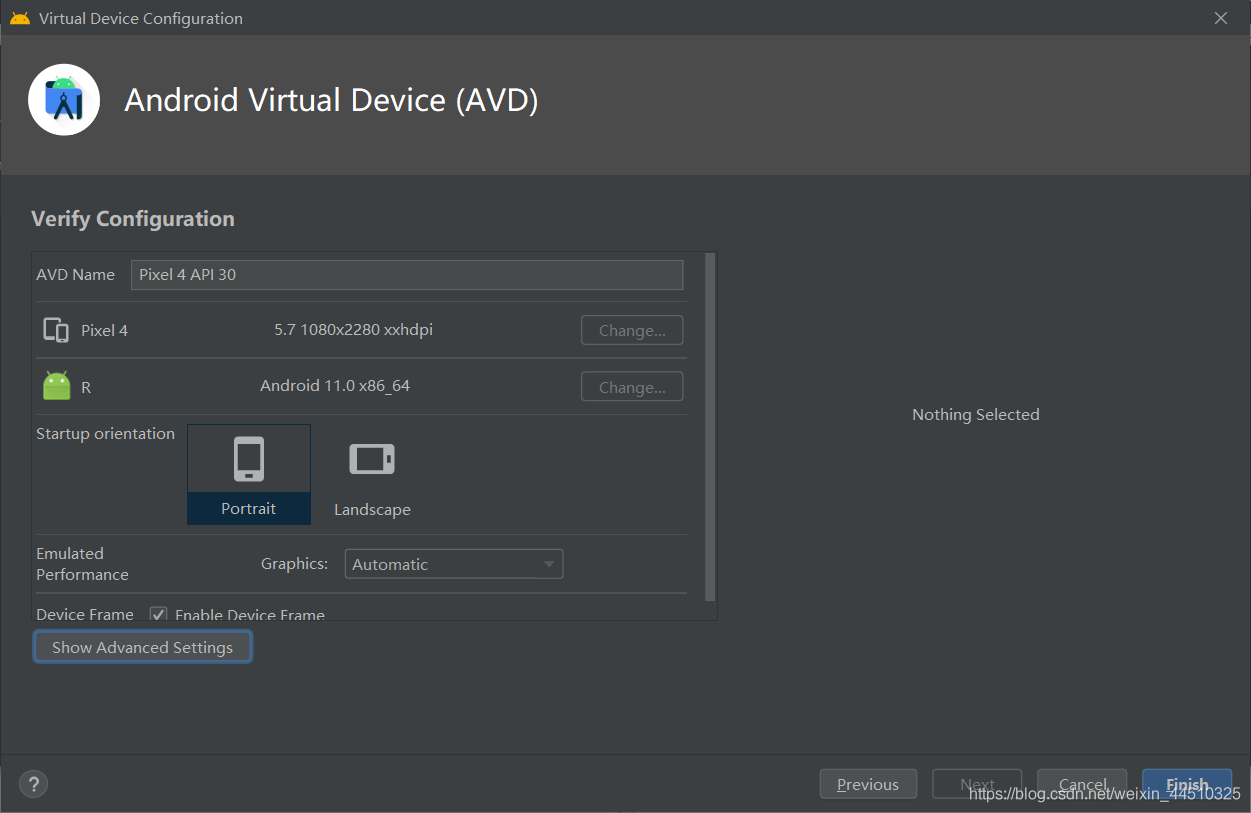This screenshot has width=1251, height=813.
Task: Open the Graphics dropdown set to Automatic
Action: point(454,564)
